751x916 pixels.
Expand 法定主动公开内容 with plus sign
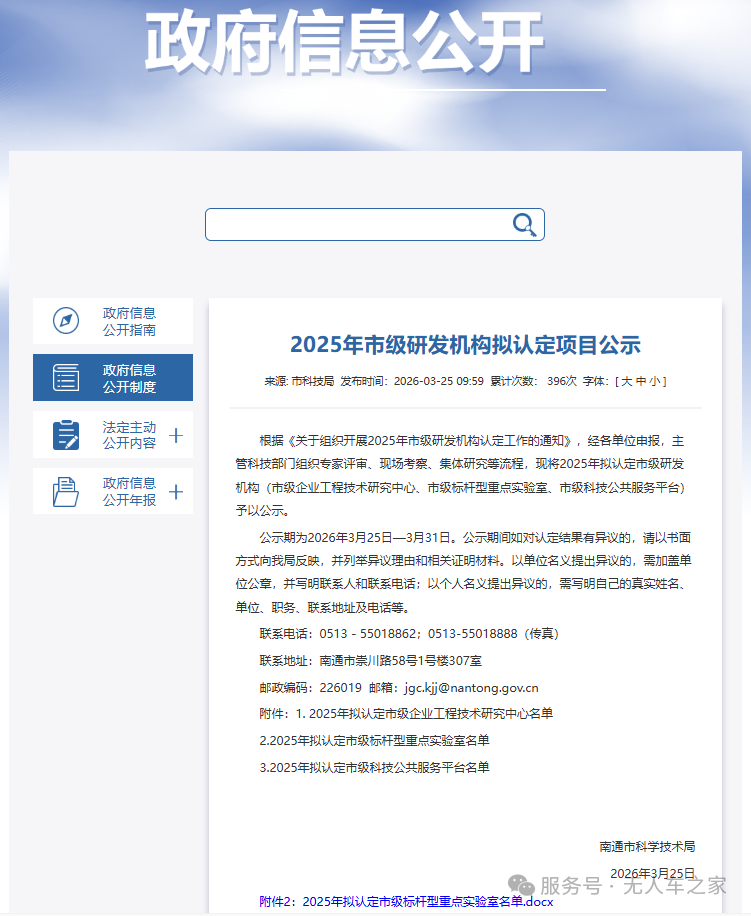(x=176, y=435)
